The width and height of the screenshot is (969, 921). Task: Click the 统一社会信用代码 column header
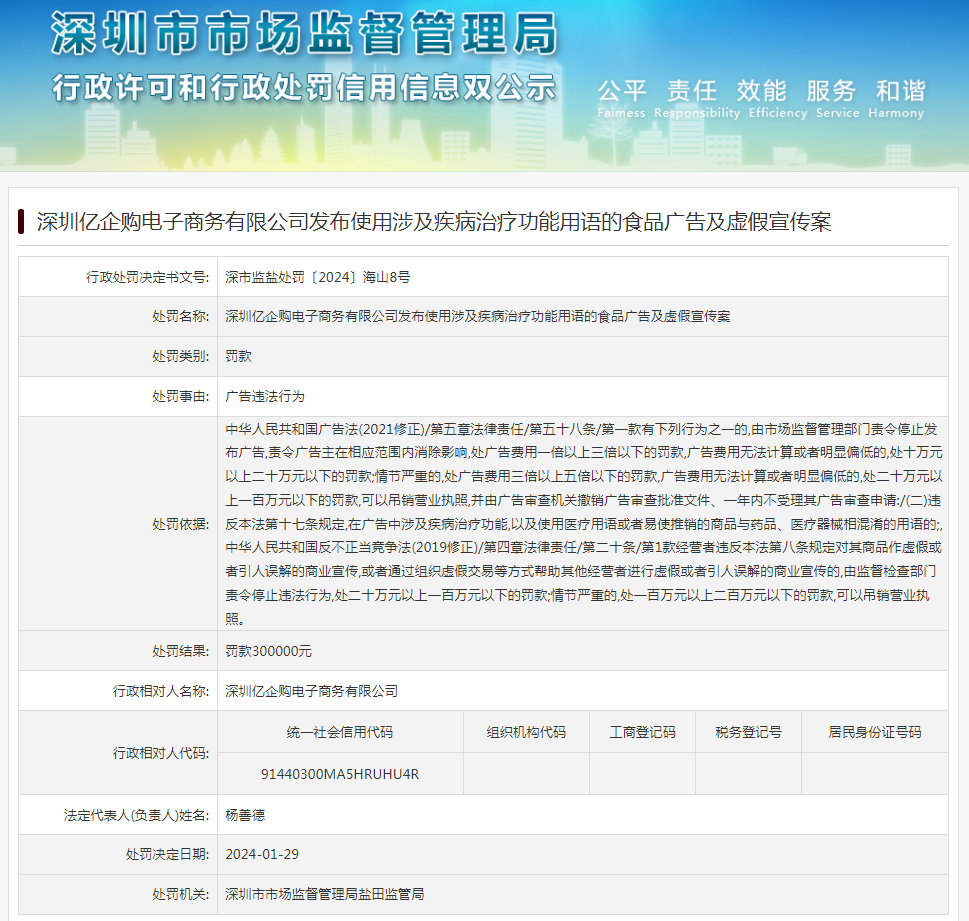[340, 732]
